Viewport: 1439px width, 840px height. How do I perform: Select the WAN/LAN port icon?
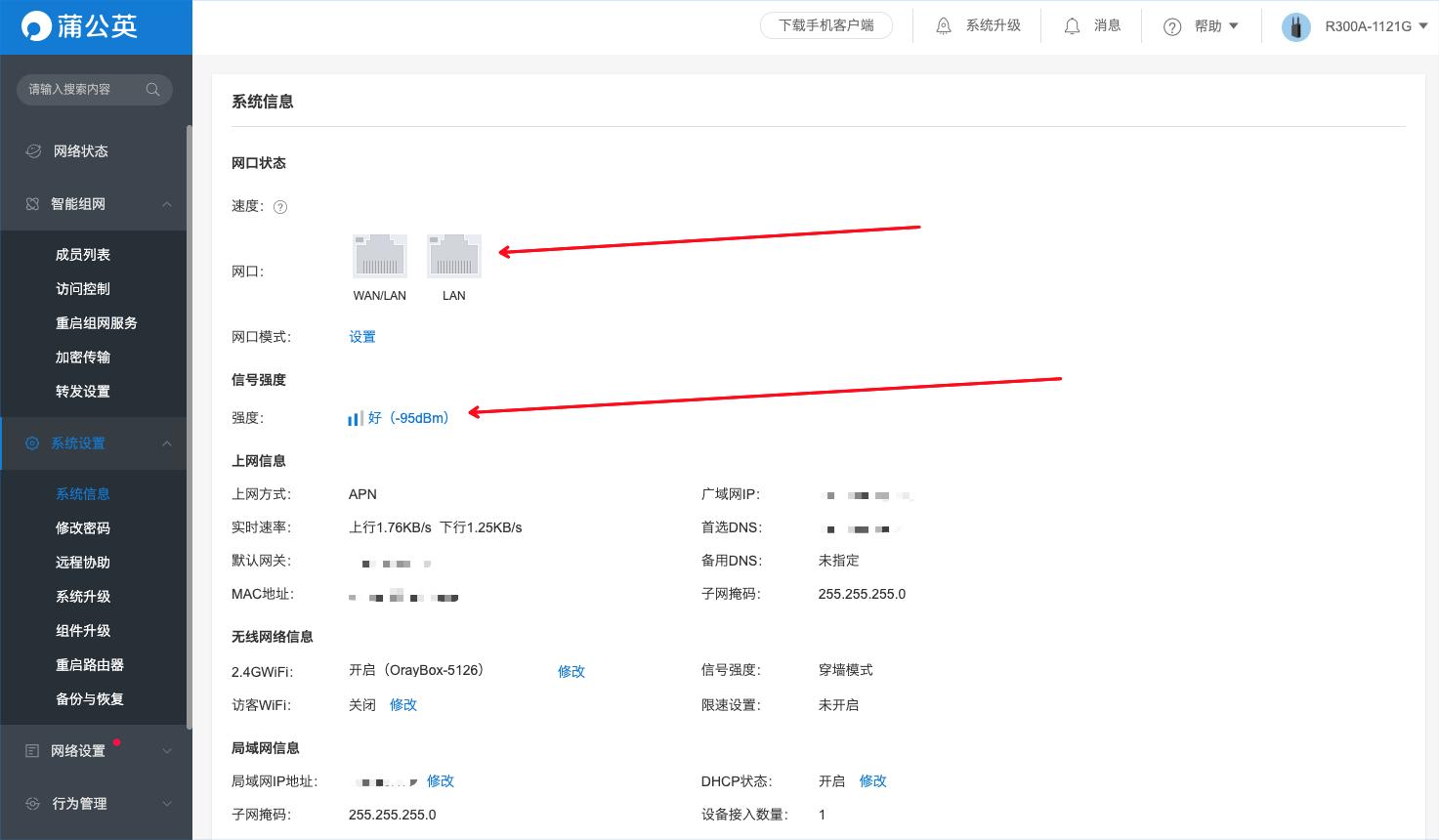[379, 255]
